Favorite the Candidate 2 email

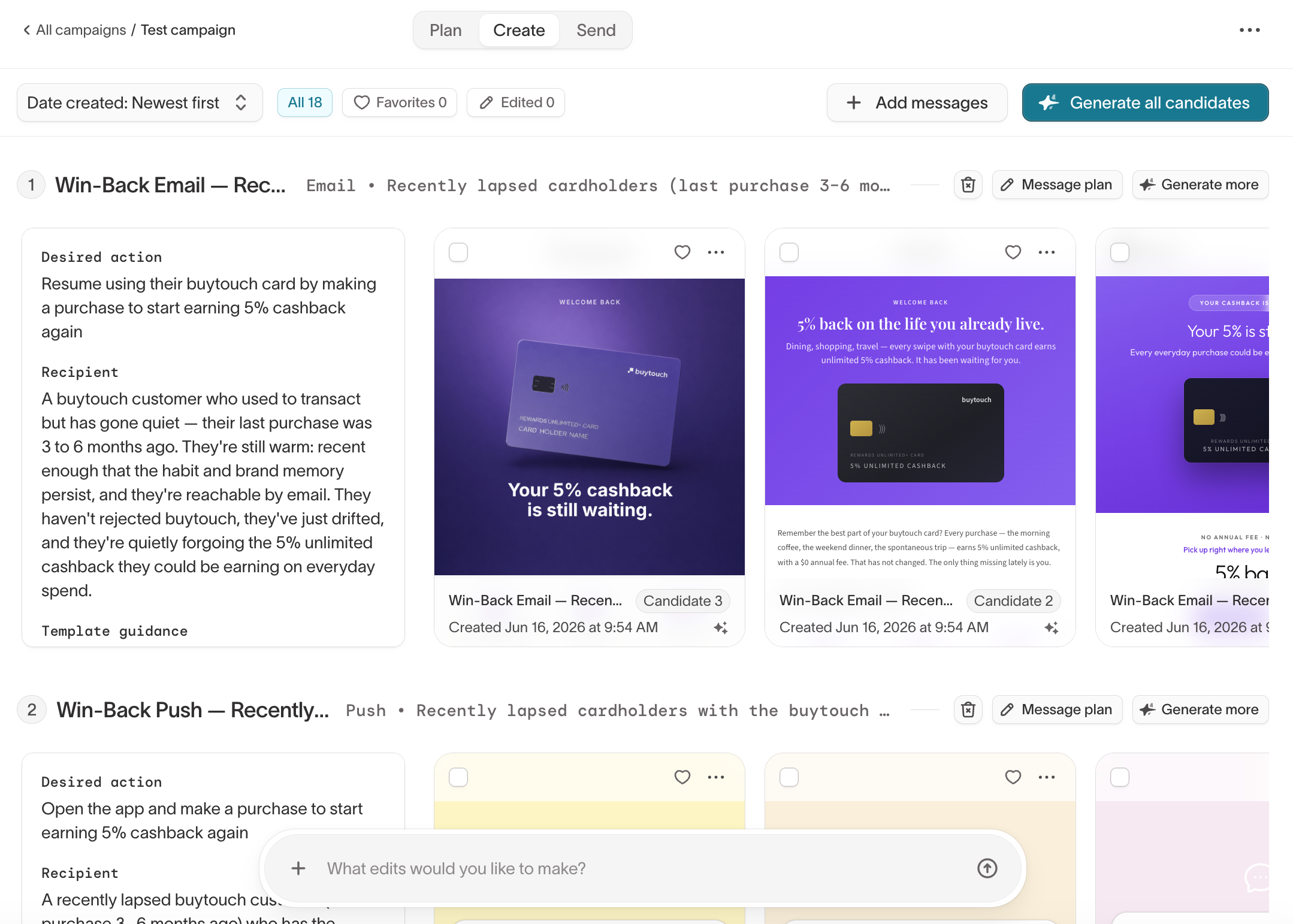coord(1013,252)
